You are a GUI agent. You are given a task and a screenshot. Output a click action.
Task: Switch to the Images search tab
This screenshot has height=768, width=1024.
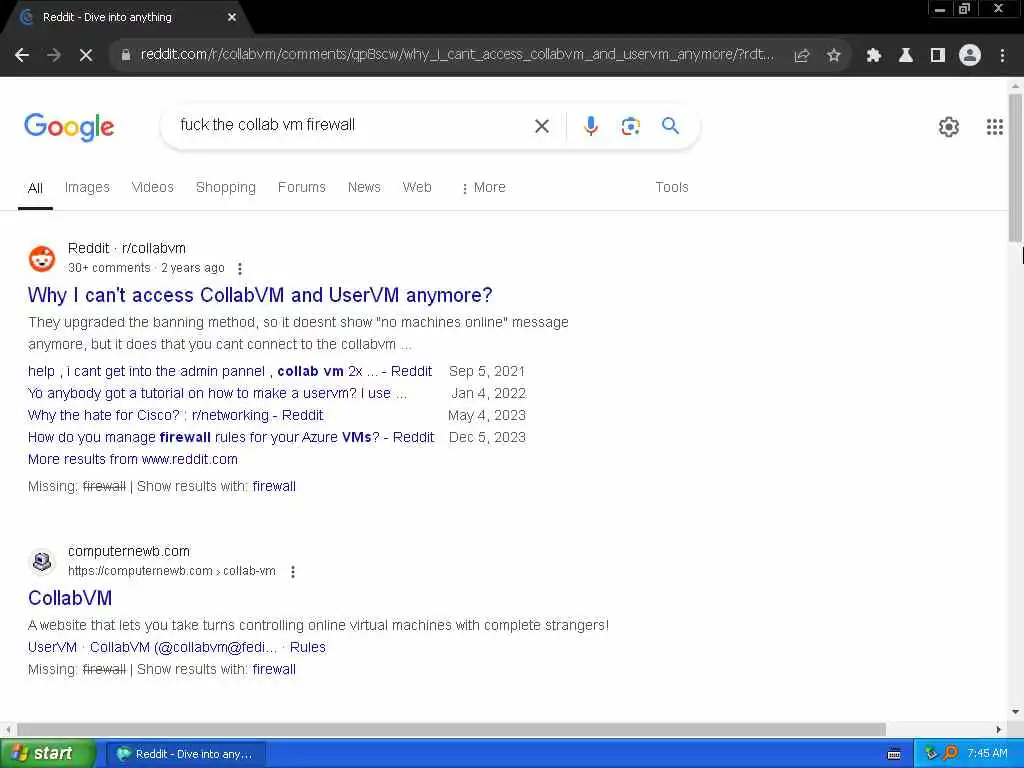point(87,187)
